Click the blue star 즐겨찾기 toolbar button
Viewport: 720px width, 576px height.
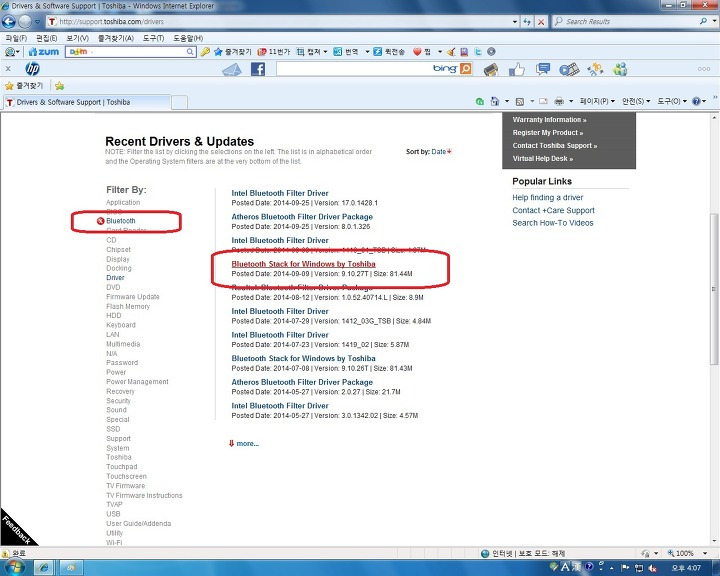[233, 52]
